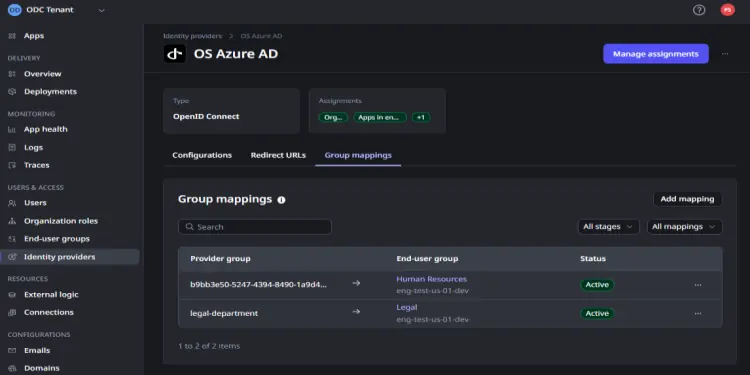Click the Apps sidebar icon
The width and height of the screenshot is (750, 375).
click(x=12, y=36)
